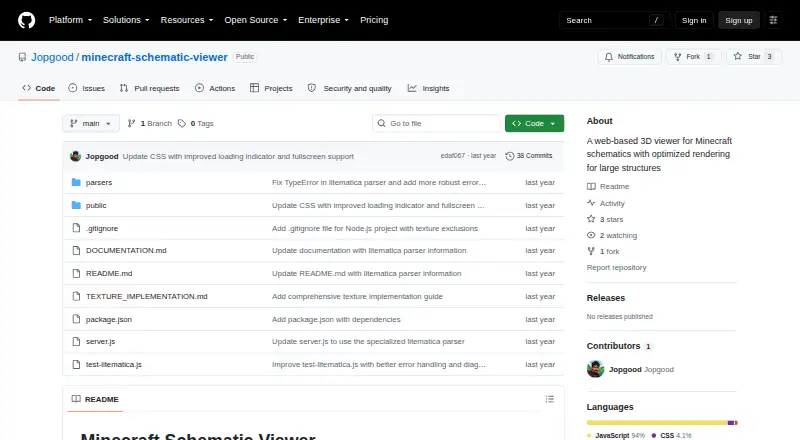This screenshot has height=440, width=800.
Task: Click the Sign up button
Action: 739,20
